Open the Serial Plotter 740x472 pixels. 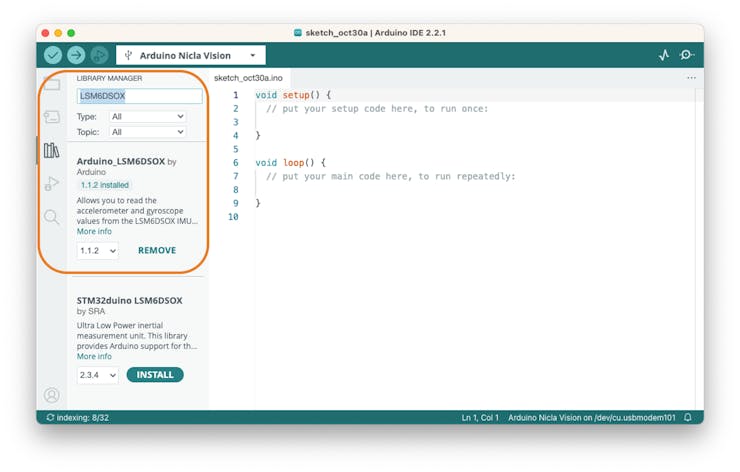pos(664,56)
